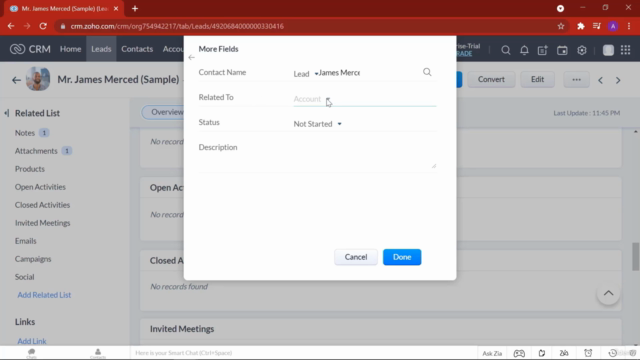
Task: Click the Add Link link
Action: point(32,341)
